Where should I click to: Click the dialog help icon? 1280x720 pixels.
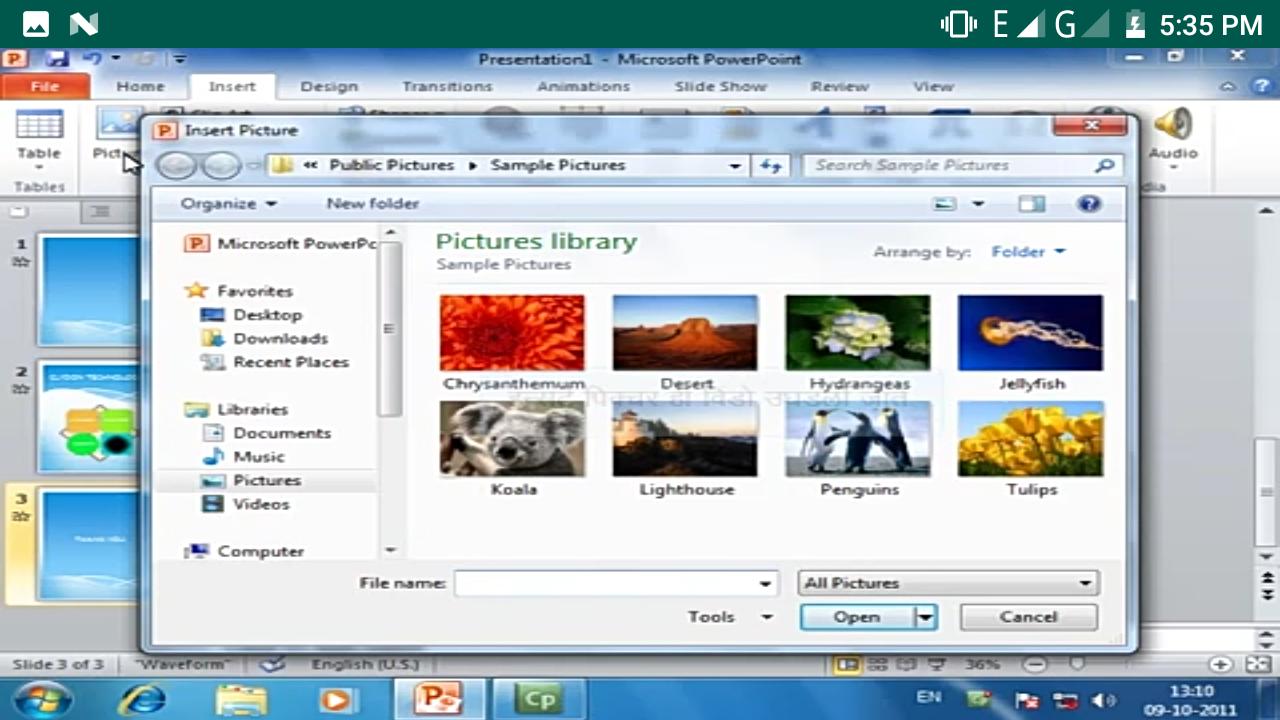pyautogui.click(x=1089, y=204)
